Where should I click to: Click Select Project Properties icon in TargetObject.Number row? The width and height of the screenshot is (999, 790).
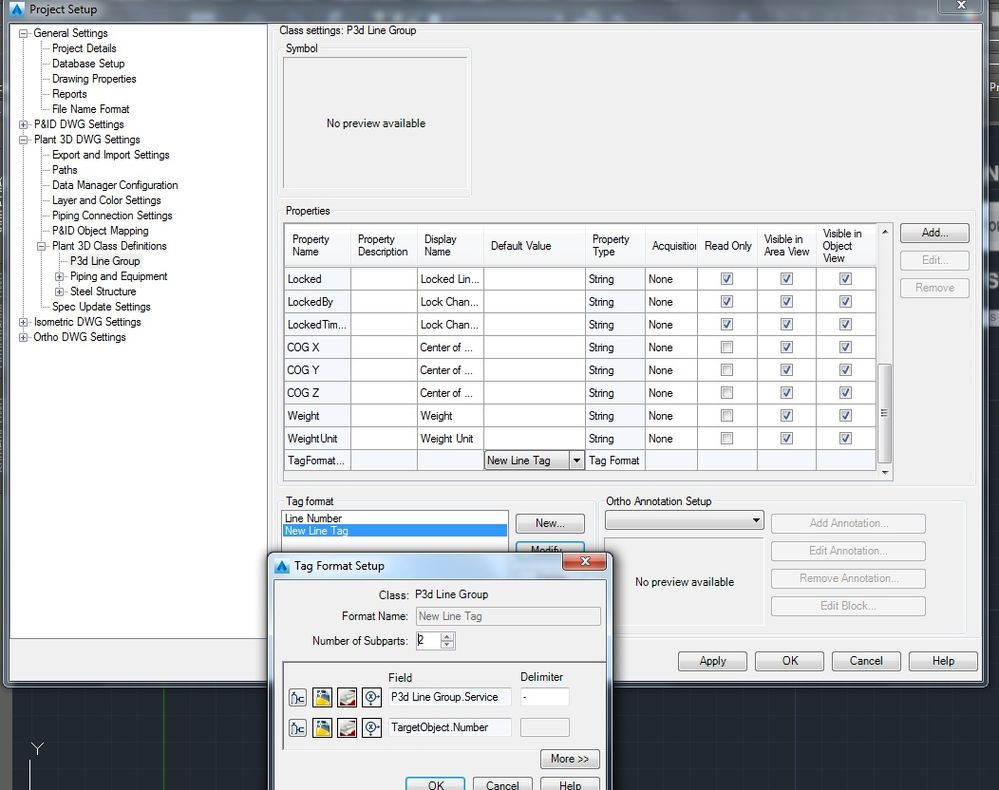(346, 728)
